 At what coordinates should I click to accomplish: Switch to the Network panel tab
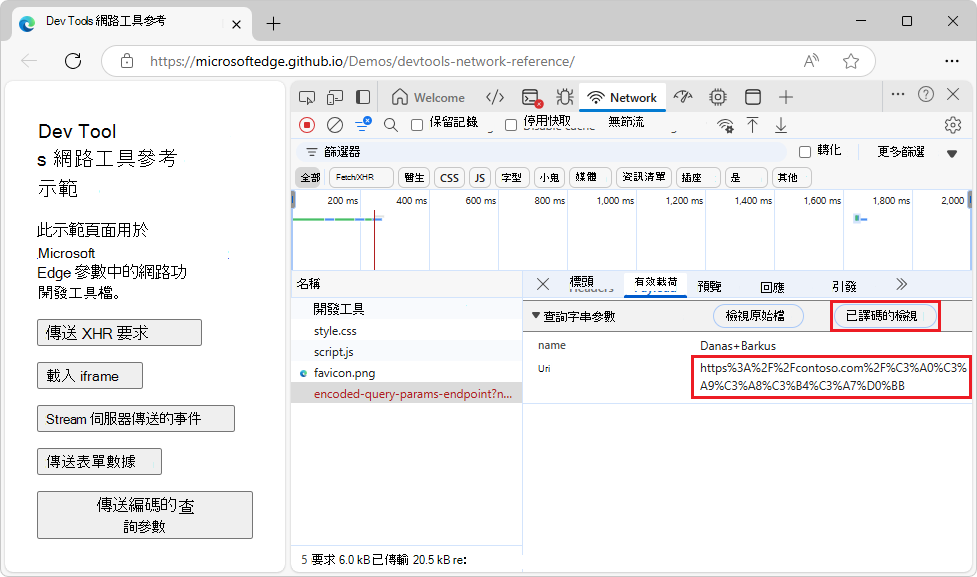(622, 97)
